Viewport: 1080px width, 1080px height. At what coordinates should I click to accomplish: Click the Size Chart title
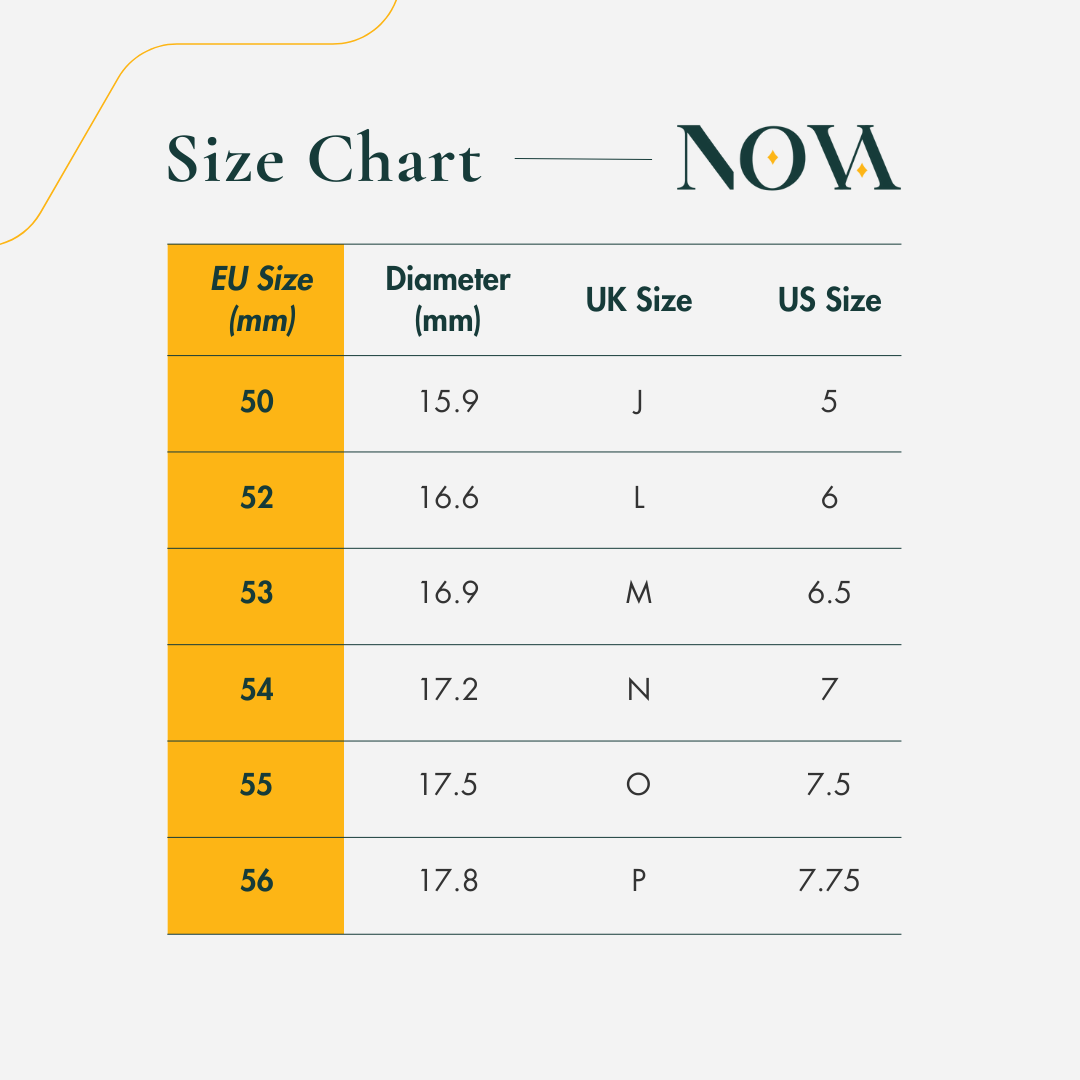[324, 158]
